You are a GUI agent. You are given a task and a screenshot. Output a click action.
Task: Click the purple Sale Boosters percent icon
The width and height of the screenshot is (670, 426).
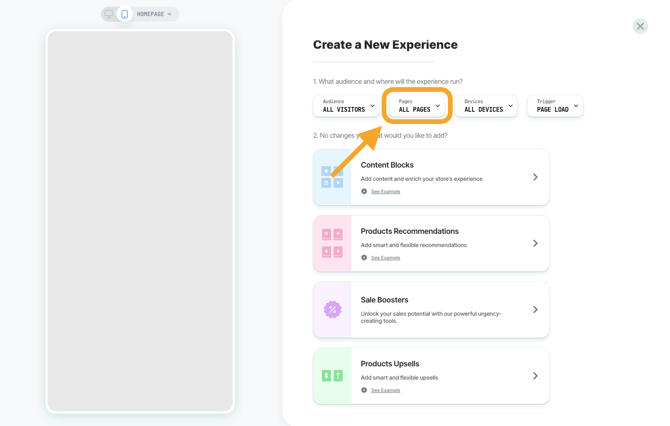pyautogui.click(x=332, y=310)
